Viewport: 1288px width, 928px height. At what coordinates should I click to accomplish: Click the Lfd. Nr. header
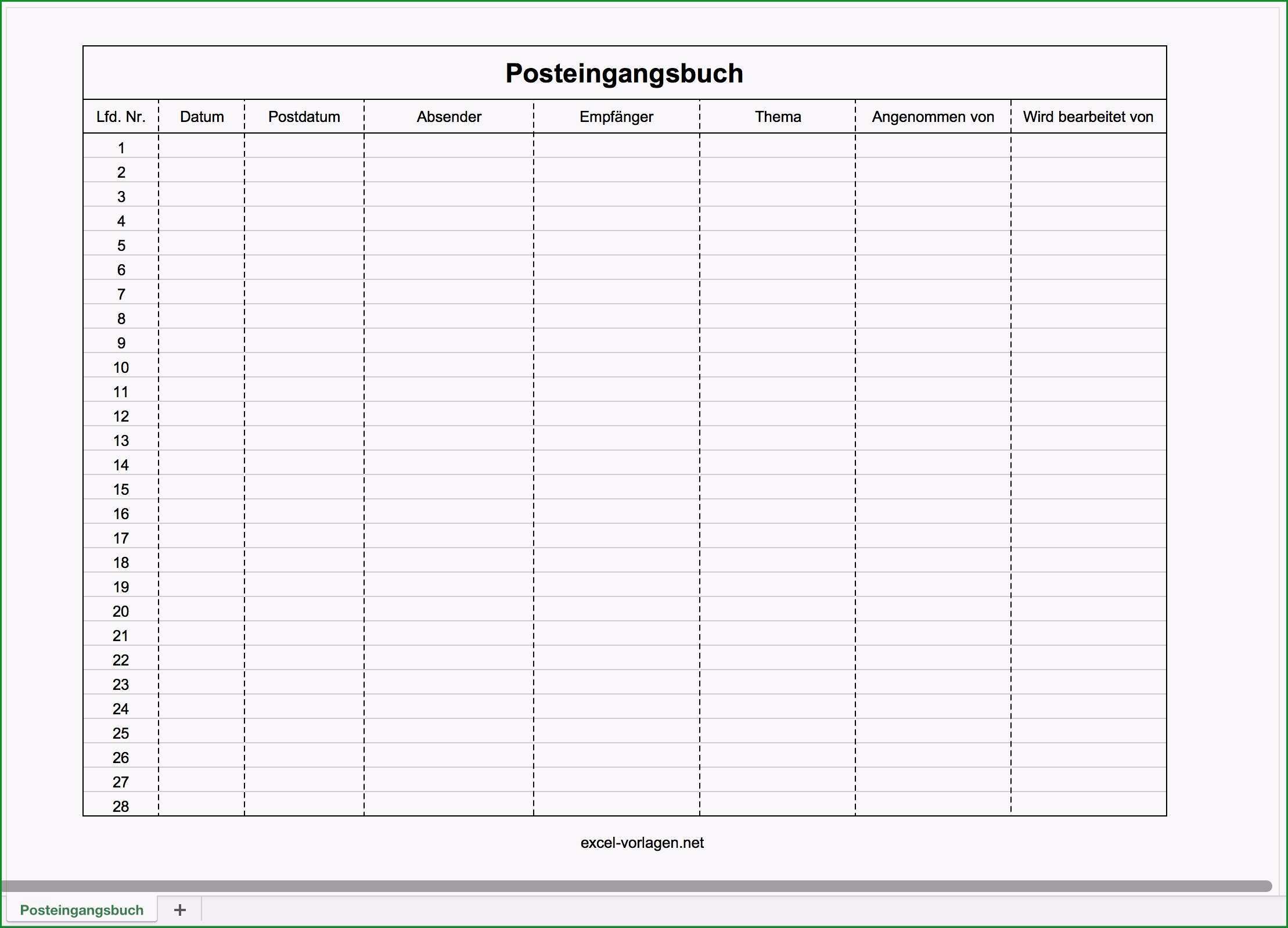(x=121, y=117)
